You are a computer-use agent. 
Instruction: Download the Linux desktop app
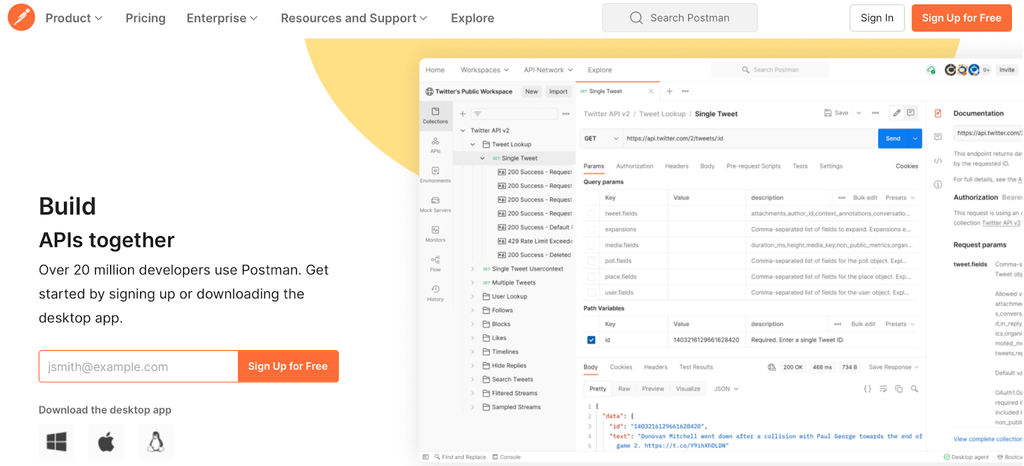(x=155, y=442)
